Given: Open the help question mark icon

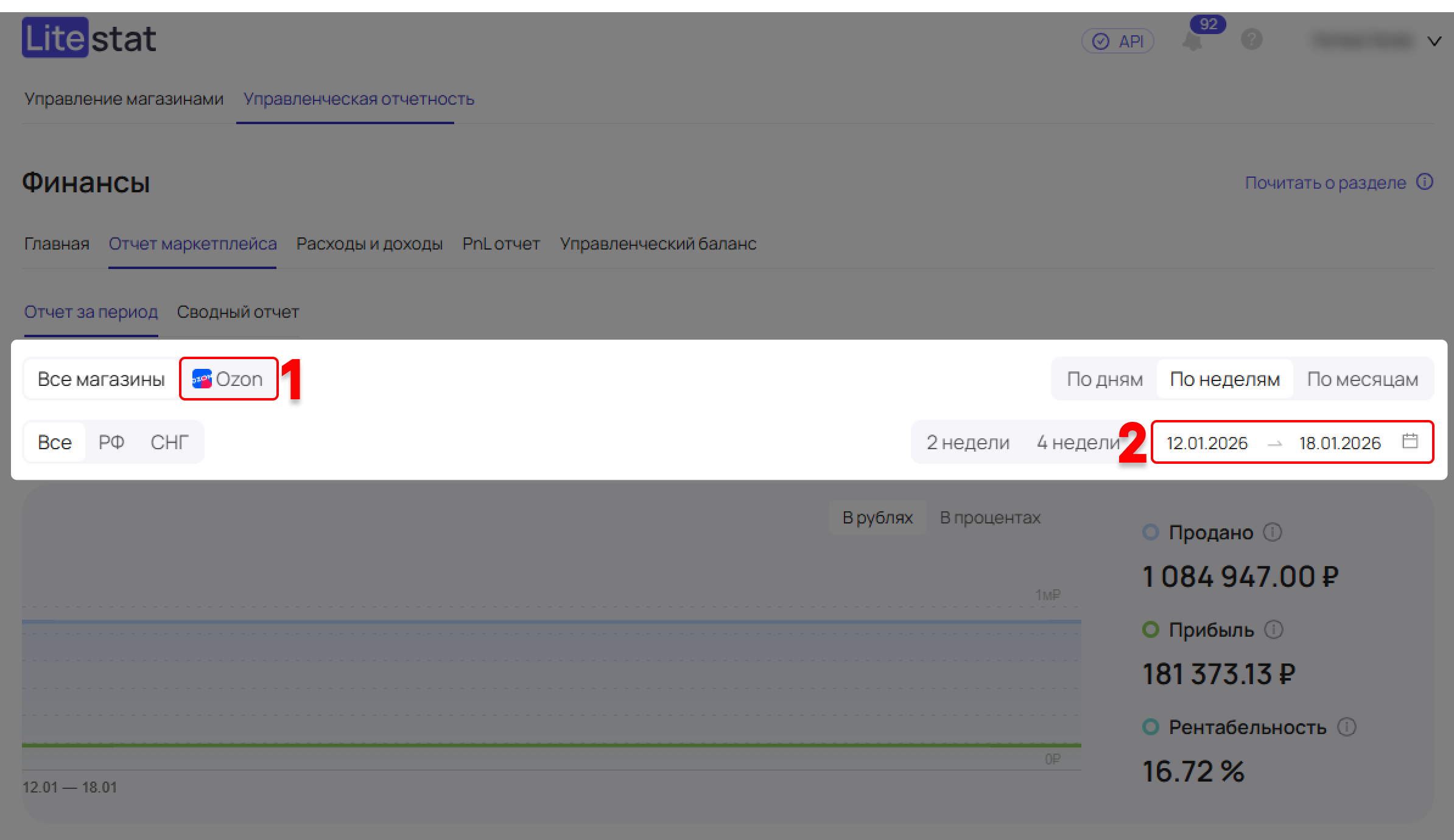Looking at the screenshot, I should (1251, 40).
